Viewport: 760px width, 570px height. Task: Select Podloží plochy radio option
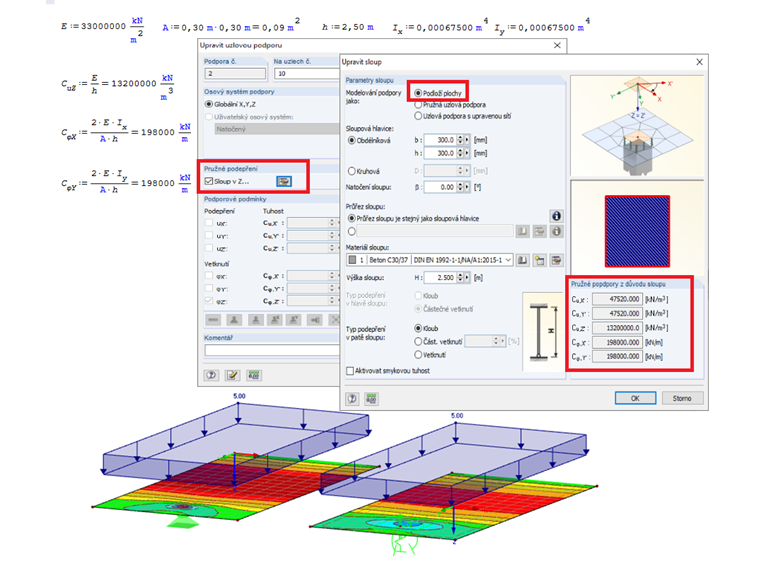418,93
